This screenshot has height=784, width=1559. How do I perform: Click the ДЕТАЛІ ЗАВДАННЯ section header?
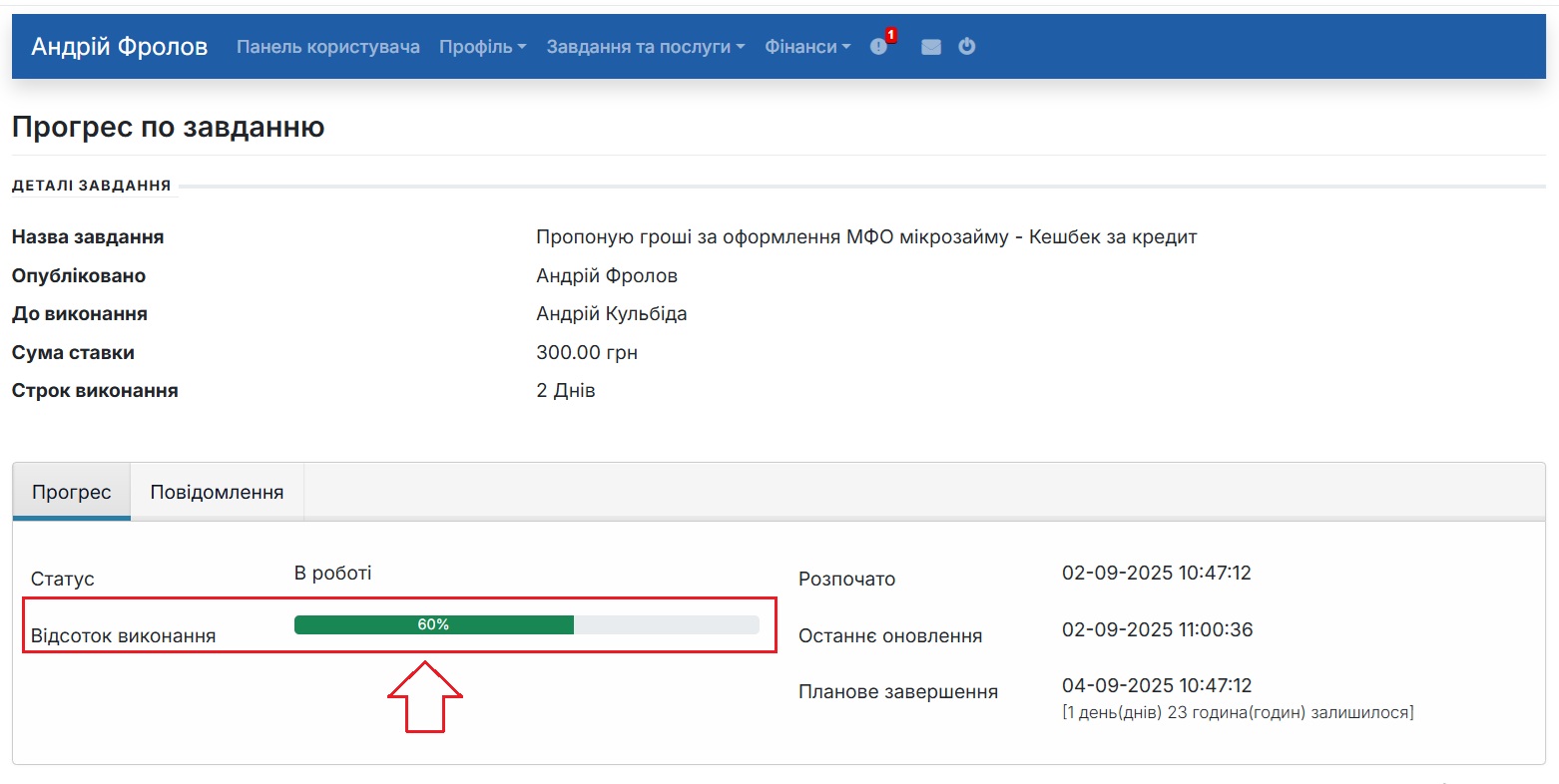point(91,184)
